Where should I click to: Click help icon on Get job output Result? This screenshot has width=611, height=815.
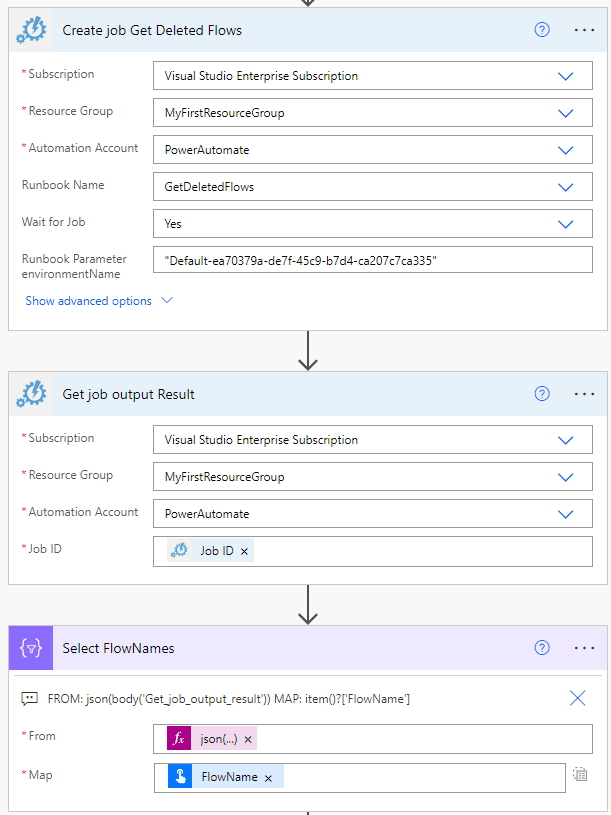(x=542, y=394)
